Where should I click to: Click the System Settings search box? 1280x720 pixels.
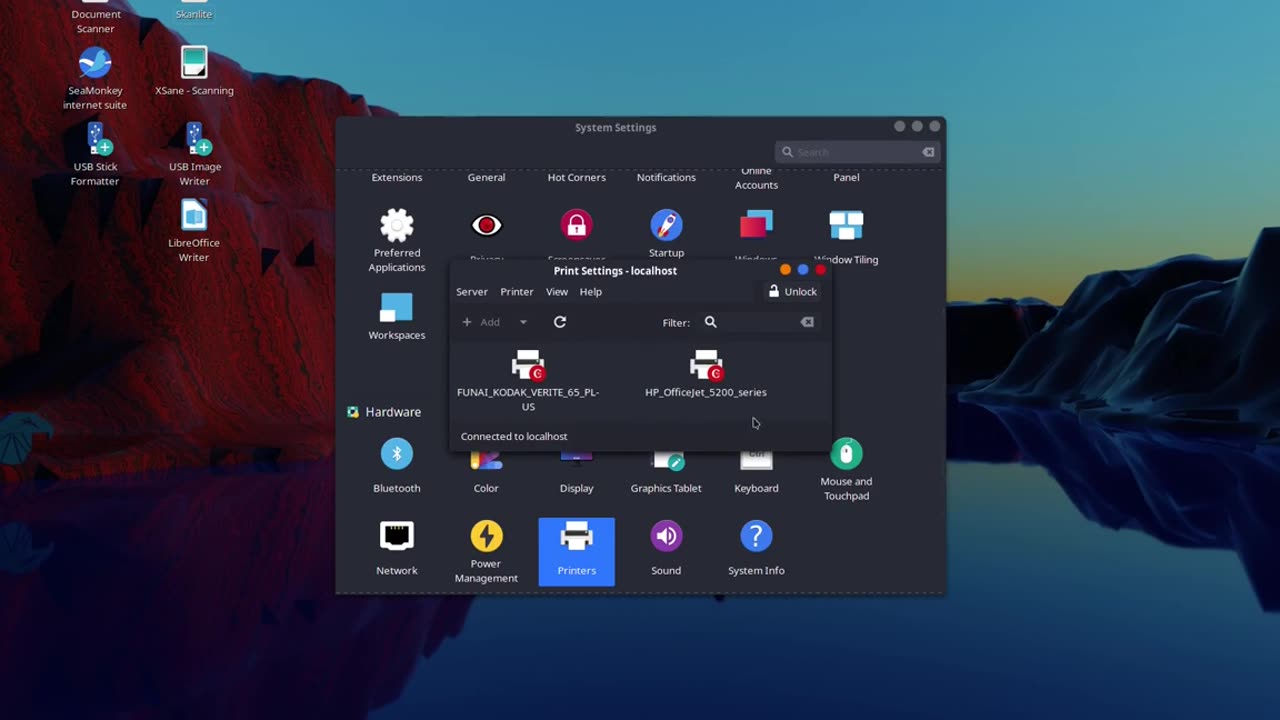click(x=858, y=152)
